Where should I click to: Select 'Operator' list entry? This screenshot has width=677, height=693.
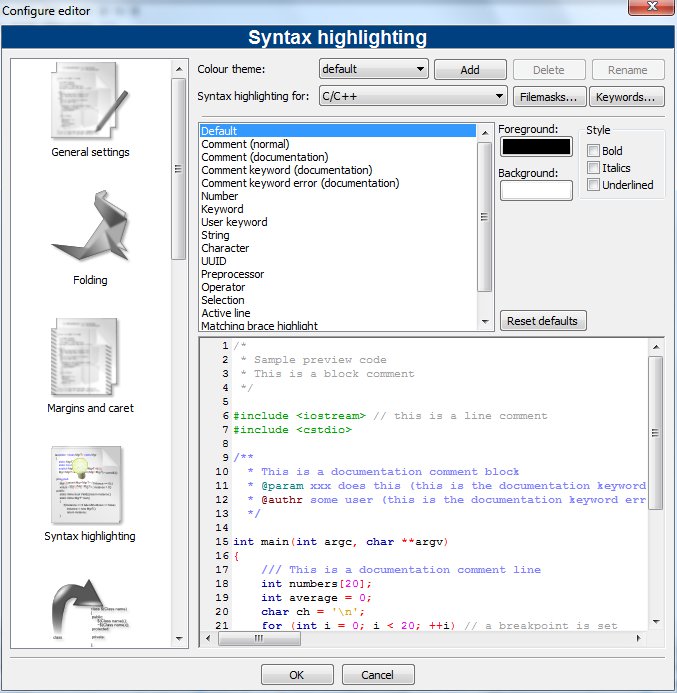(338, 287)
